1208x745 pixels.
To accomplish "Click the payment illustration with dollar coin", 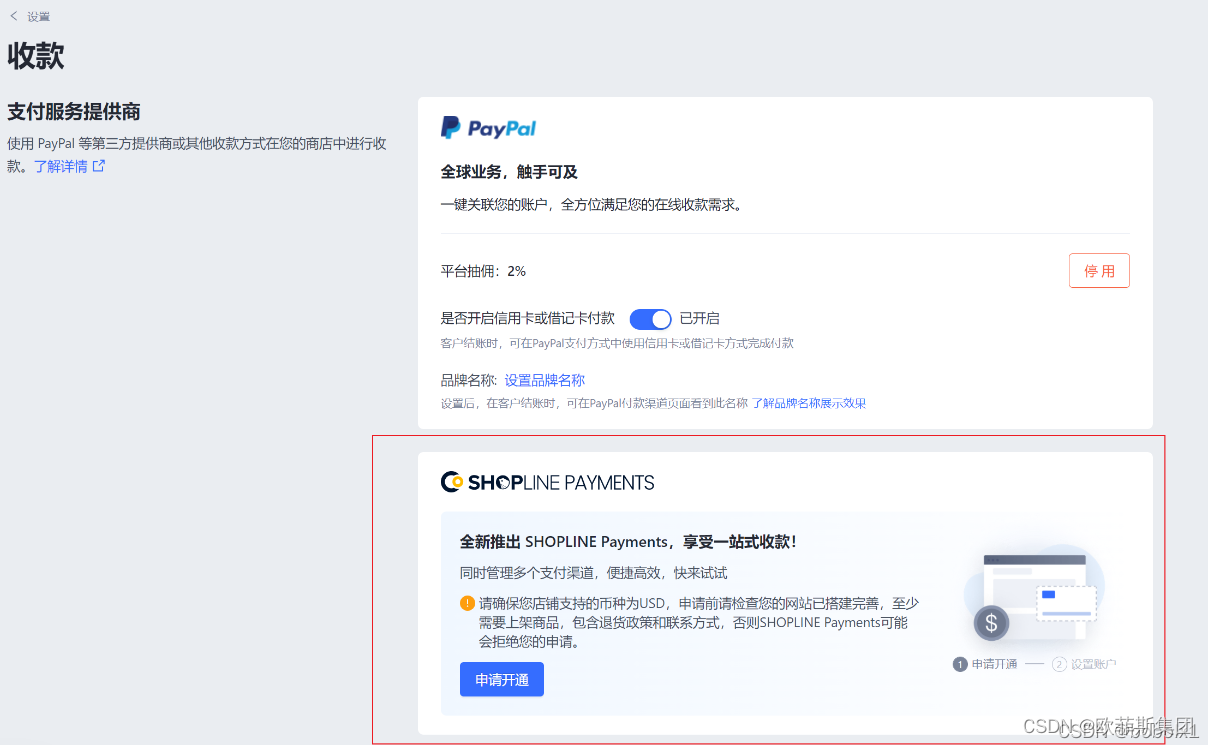I will pyautogui.click(x=1034, y=595).
